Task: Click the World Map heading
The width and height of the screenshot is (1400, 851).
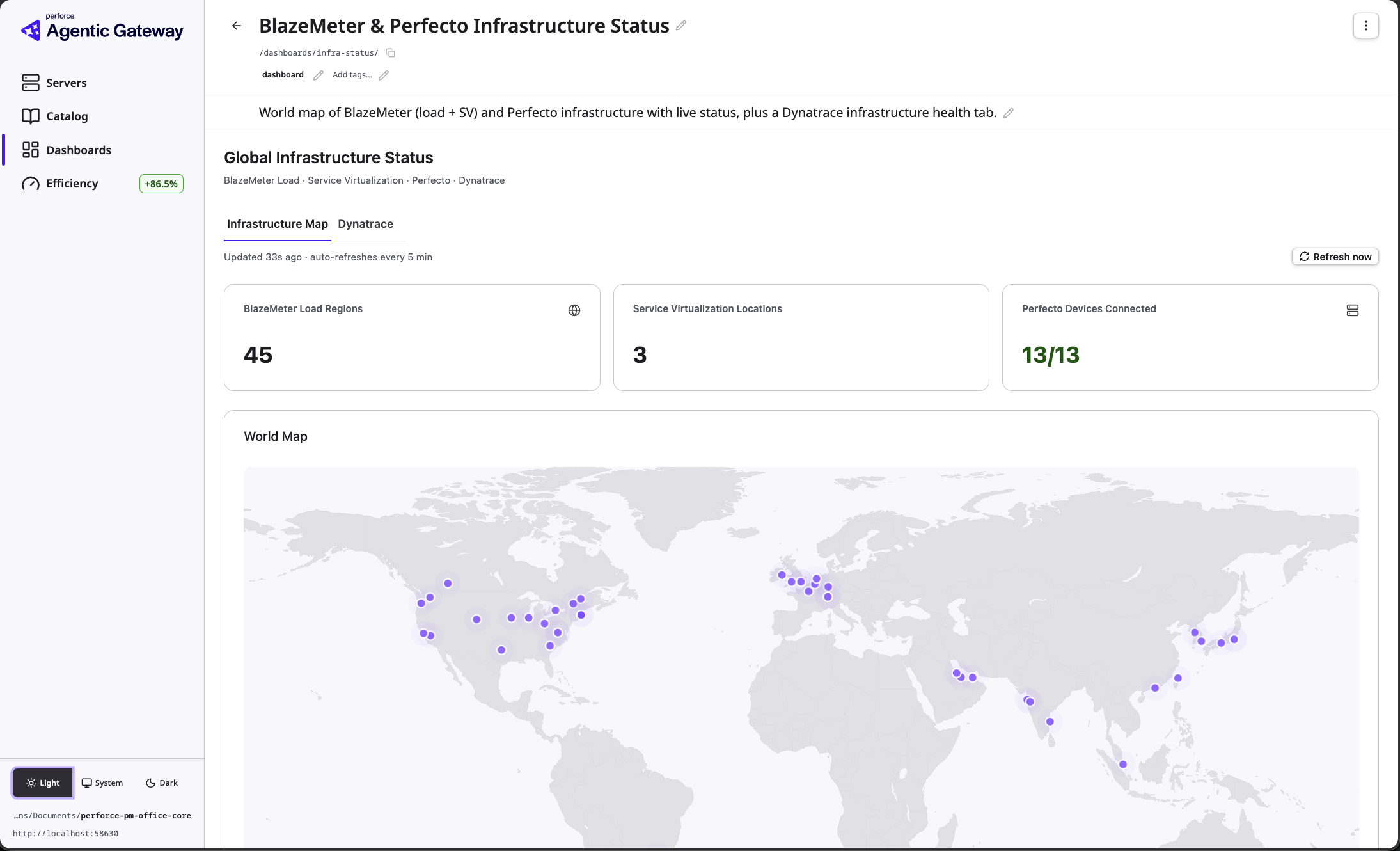Action: click(276, 436)
